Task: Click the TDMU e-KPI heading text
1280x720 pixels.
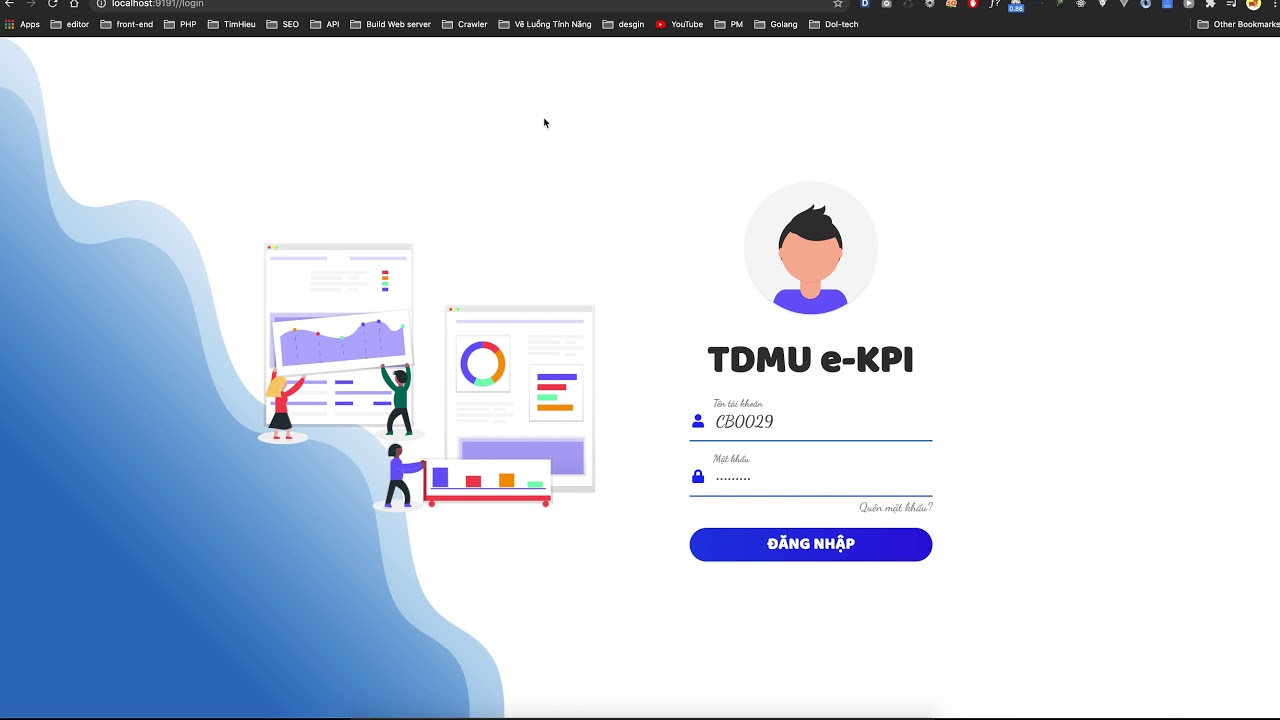Action: point(810,360)
